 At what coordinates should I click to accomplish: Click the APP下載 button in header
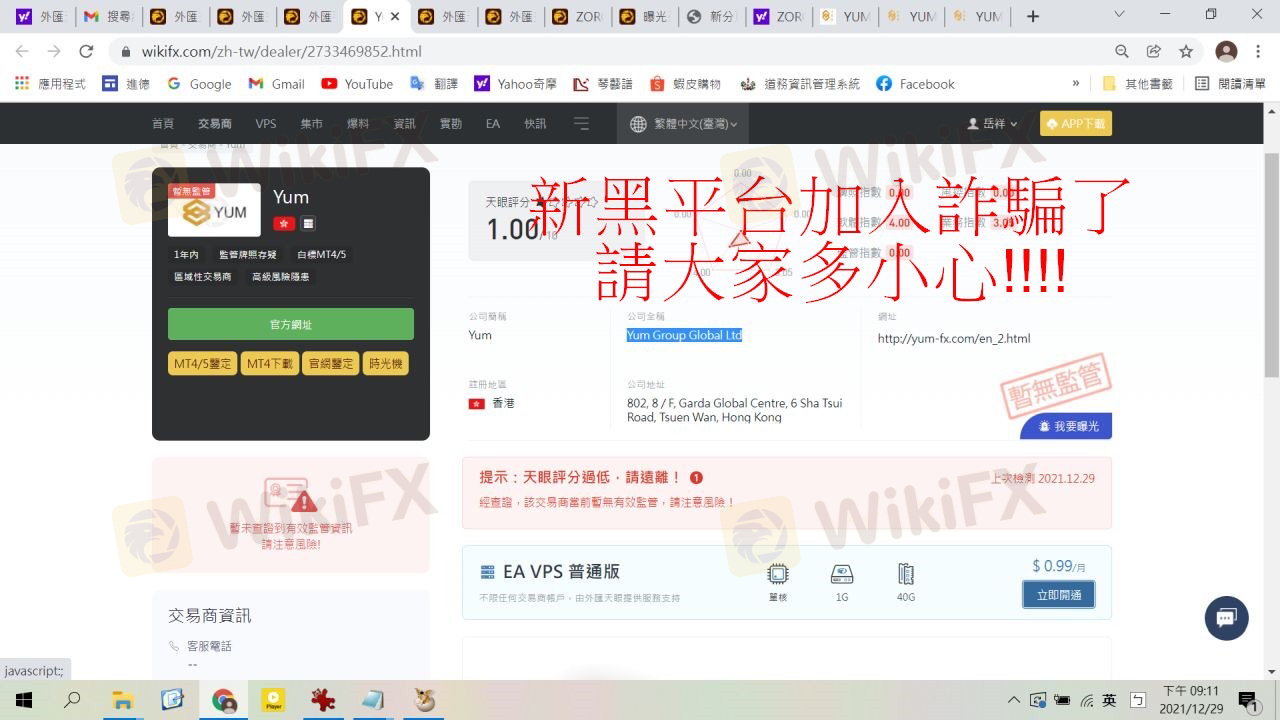pyautogui.click(x=1076, y=124)
